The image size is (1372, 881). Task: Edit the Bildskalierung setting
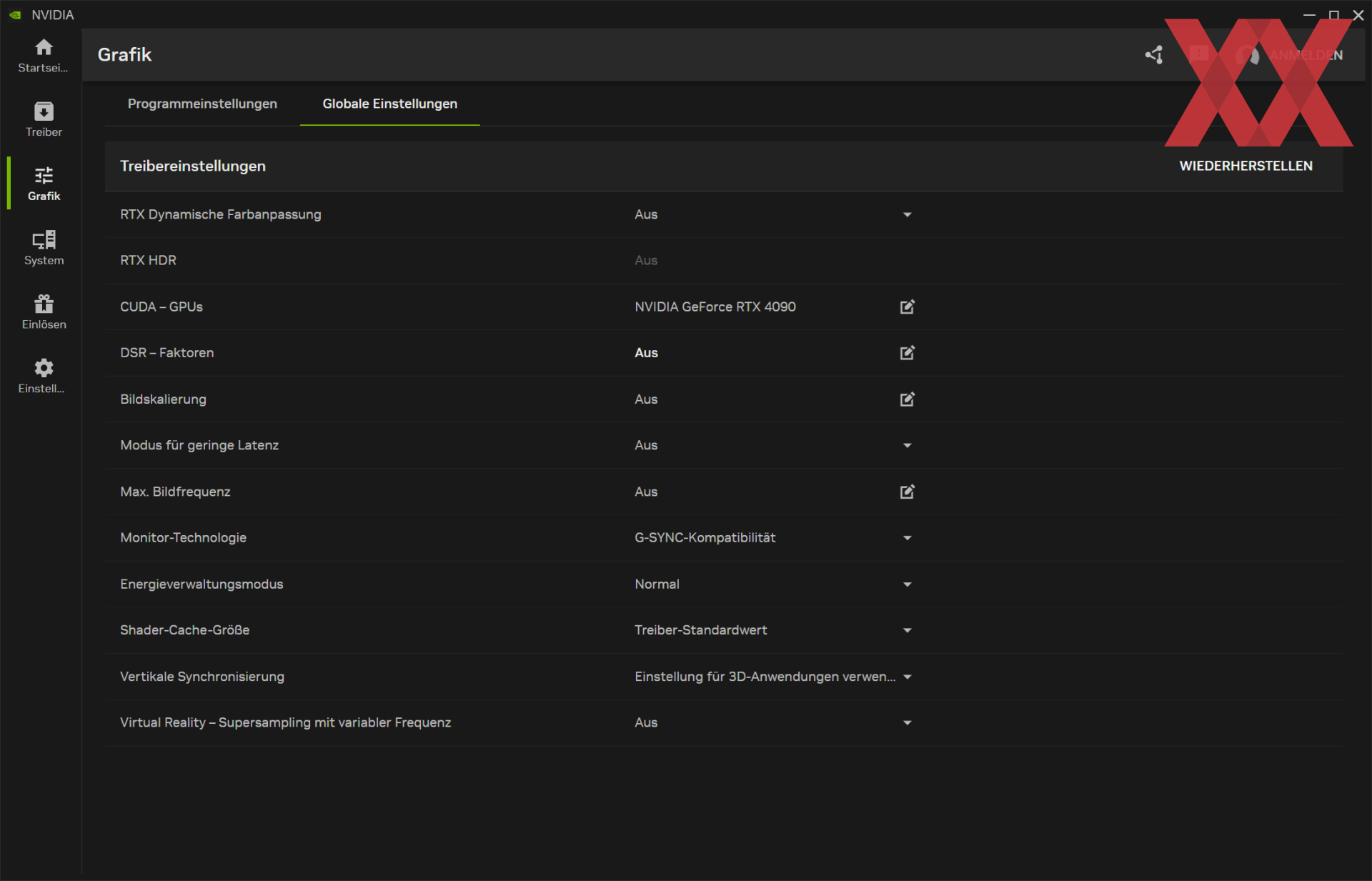pyautogui.click(x=907, y=399)
